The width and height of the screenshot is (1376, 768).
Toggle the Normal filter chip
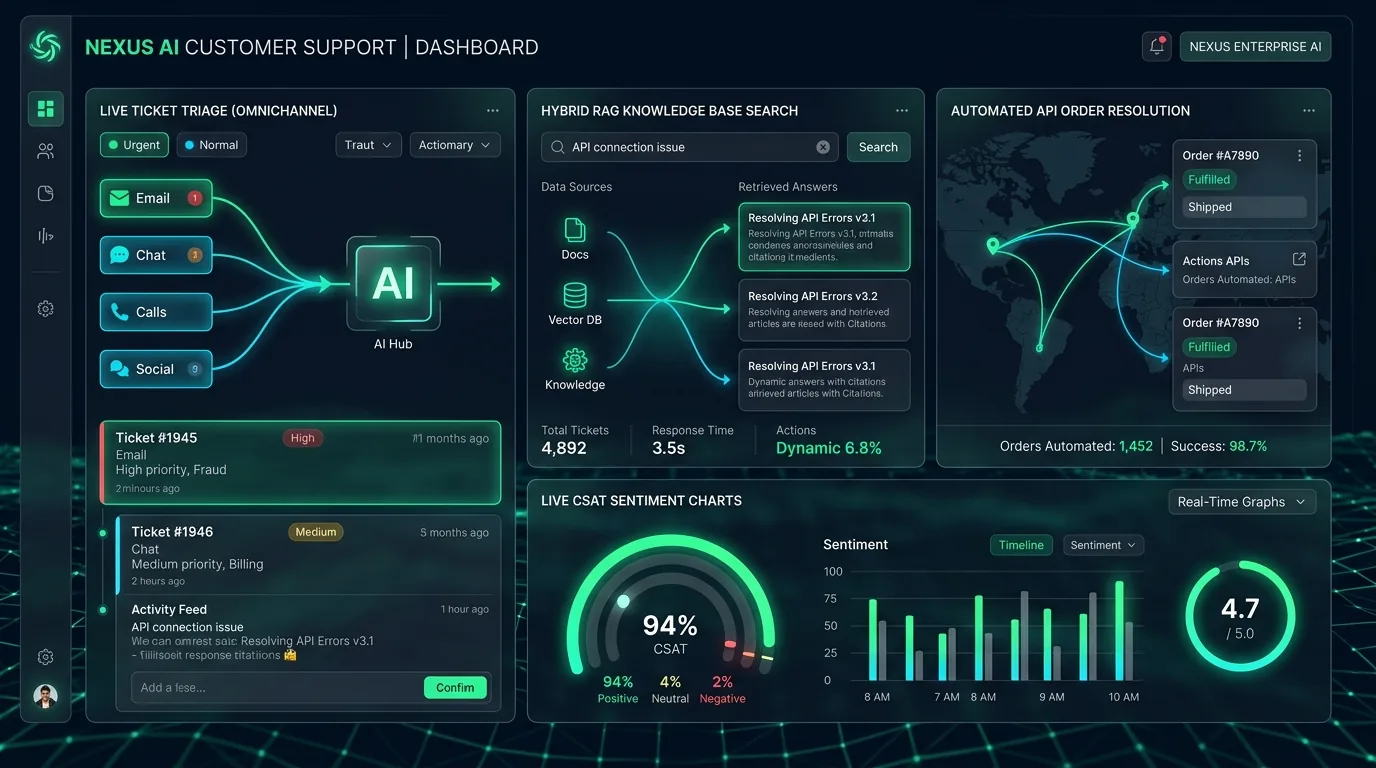click(211, 145)
